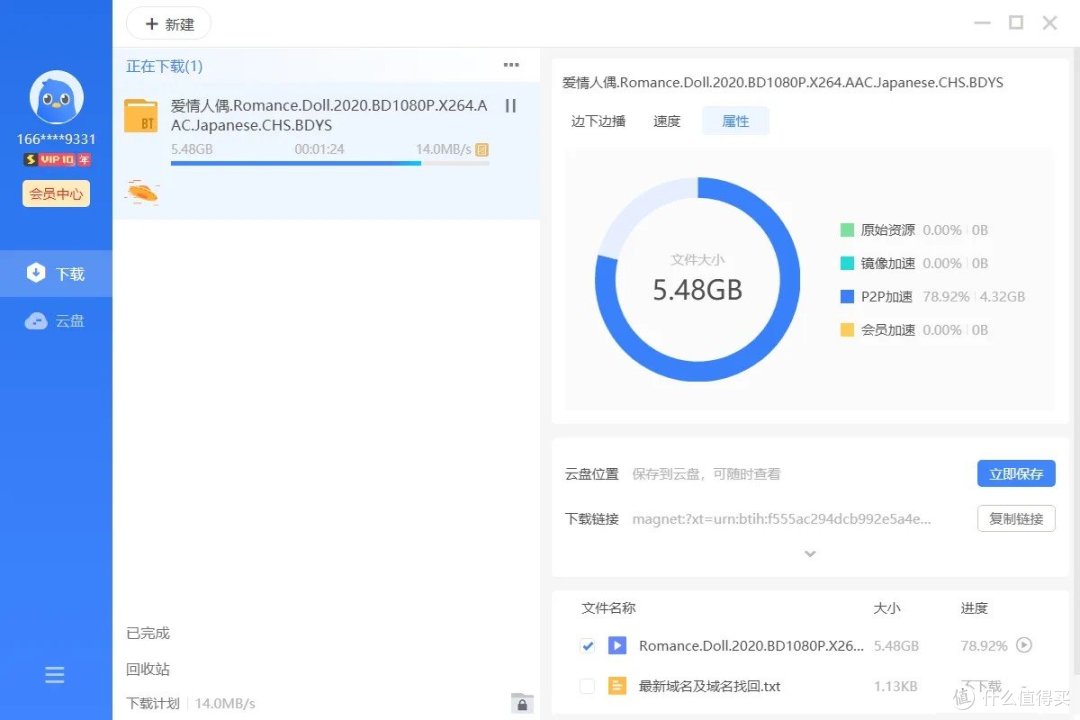The width and height of the screenshot is (1080, 720).
Task: Click the BT folder task icon
Action: (x=141, y=116)
